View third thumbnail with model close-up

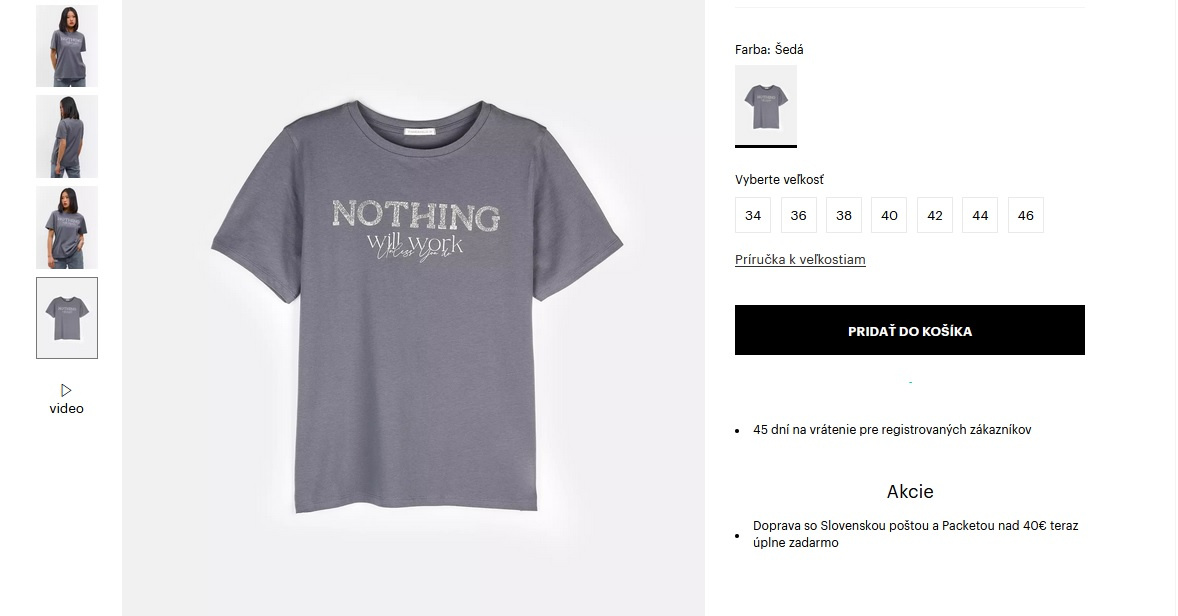[67, 227]
